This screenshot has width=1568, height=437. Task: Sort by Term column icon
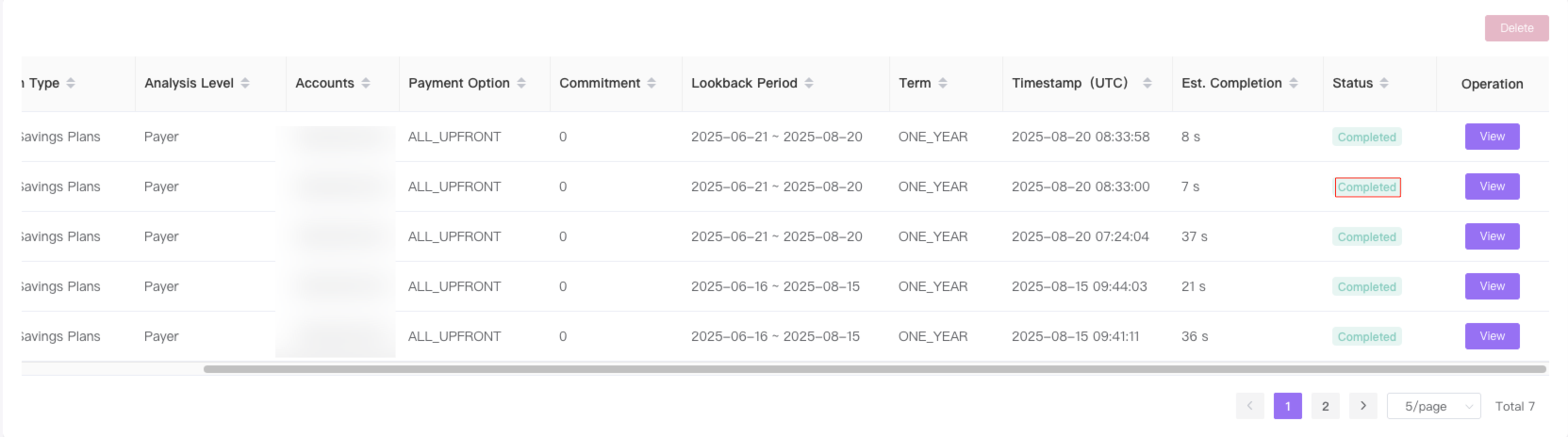tap(943, 83)
